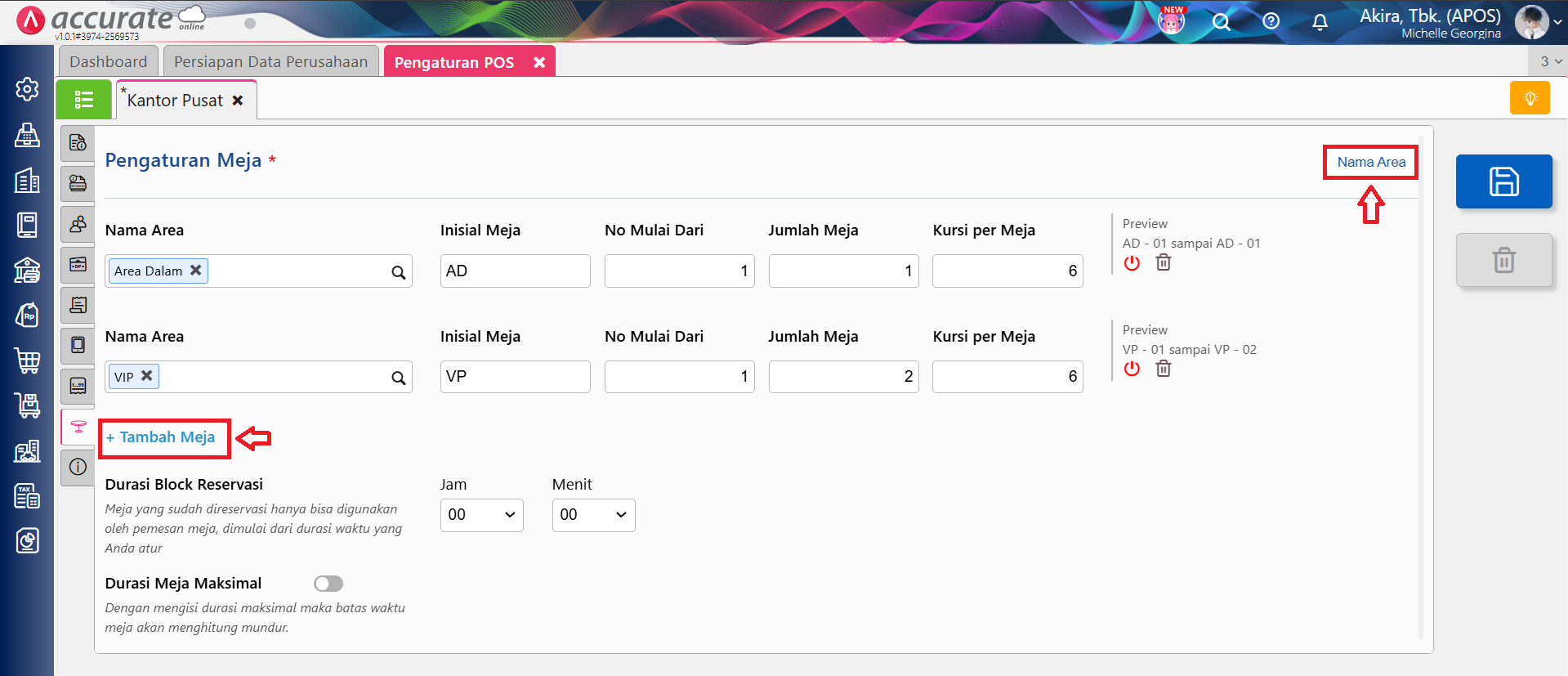
Task: Toggle the Durasi Meja Maksimal switch
Action: [328, 584]
